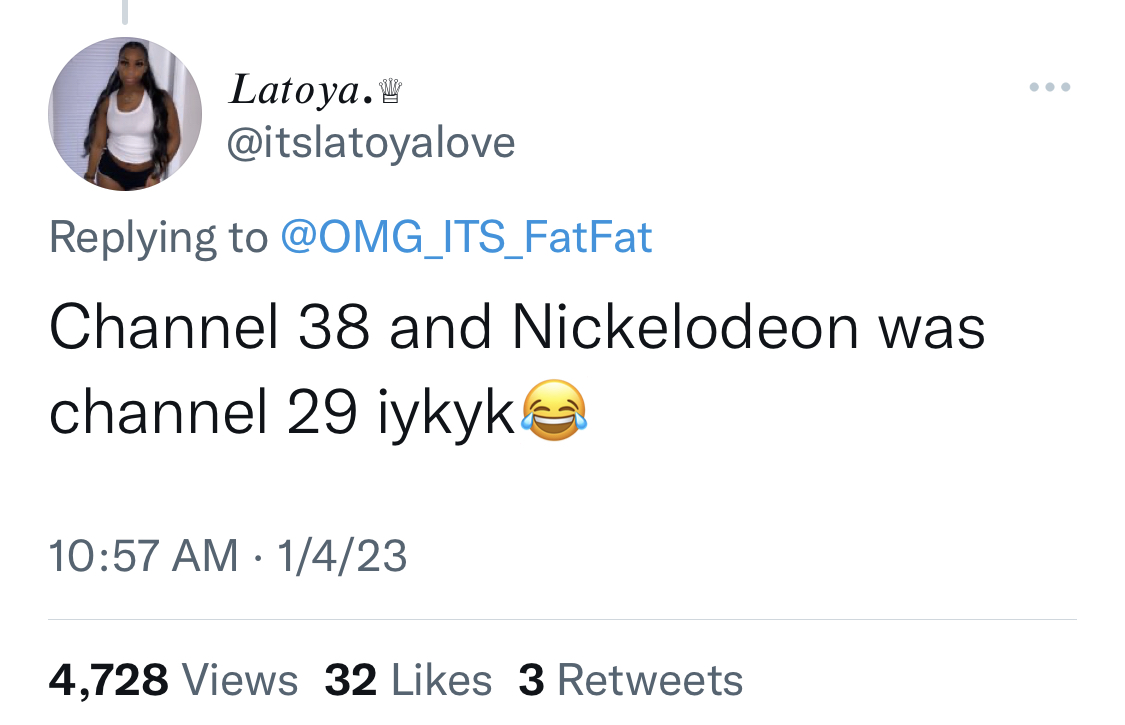This screenshot has width=1125, height=725.
Task: Click the word 'Nickelodeon' in the tweet
Action: tap(684, 327)
